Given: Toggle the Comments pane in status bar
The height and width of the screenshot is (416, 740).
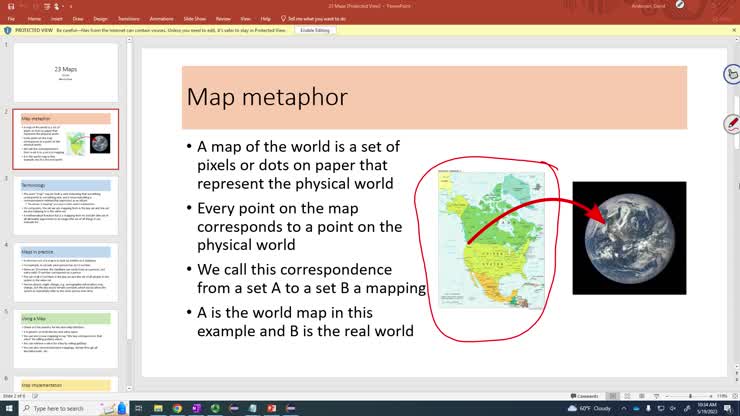Looking at the screenshot, I should tap(584, 396).
